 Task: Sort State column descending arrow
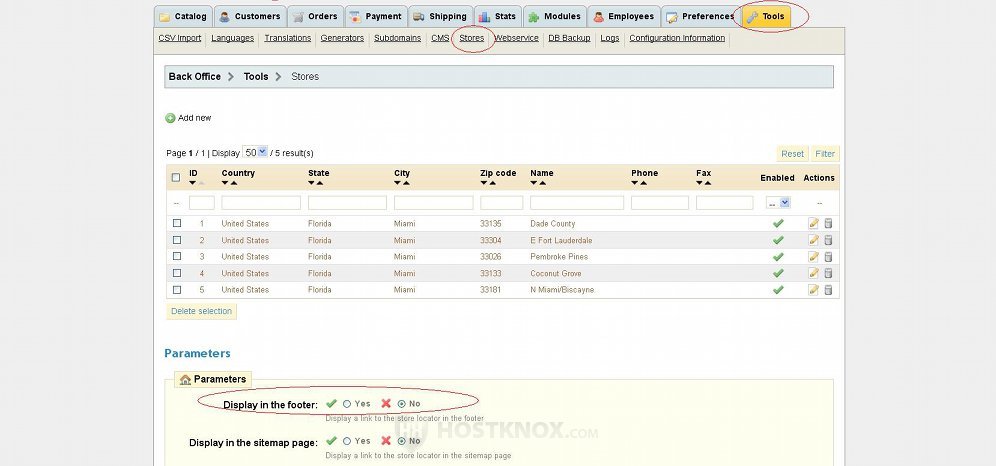click(311, 183)
